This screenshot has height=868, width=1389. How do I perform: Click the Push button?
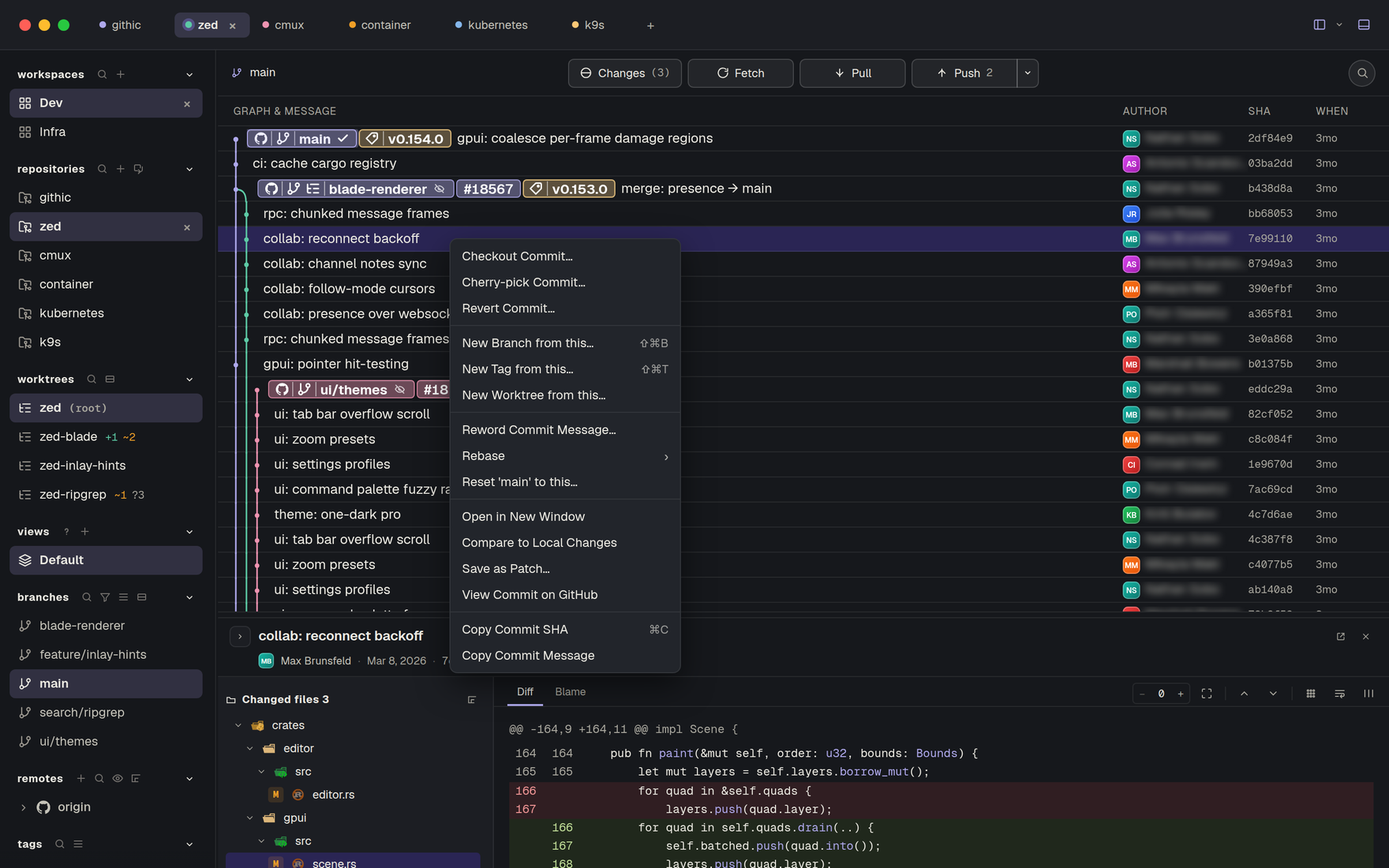[x=964, y=73]
